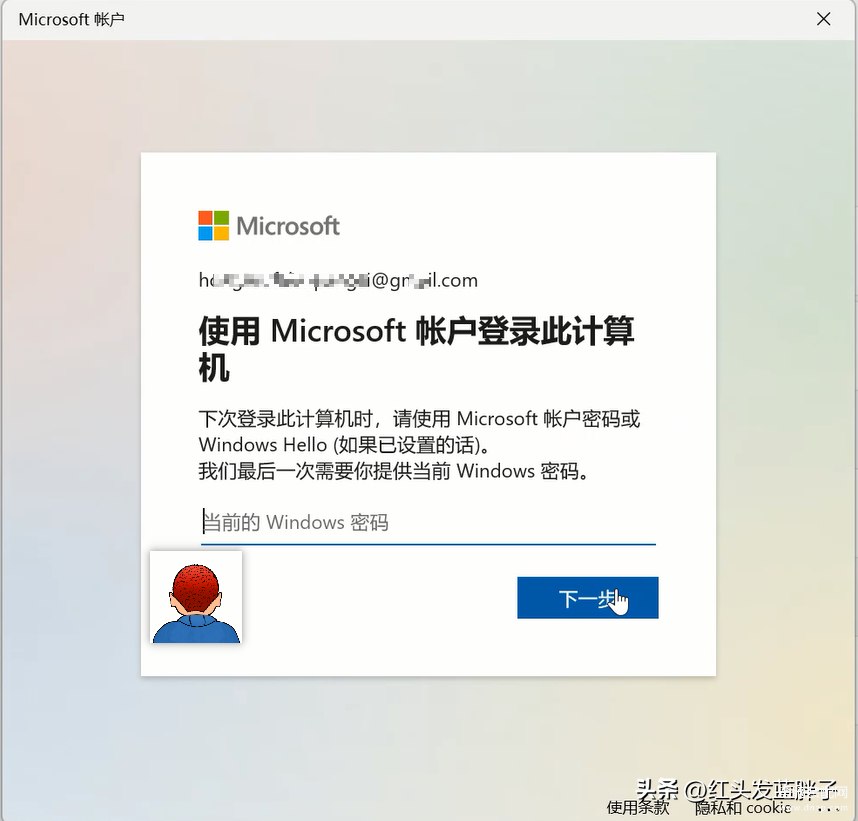The image size is (858, 821).
Task: Click the sentence 我们最后一次需要你提供当前 Windows 密码
Action: tap(393, 471)
